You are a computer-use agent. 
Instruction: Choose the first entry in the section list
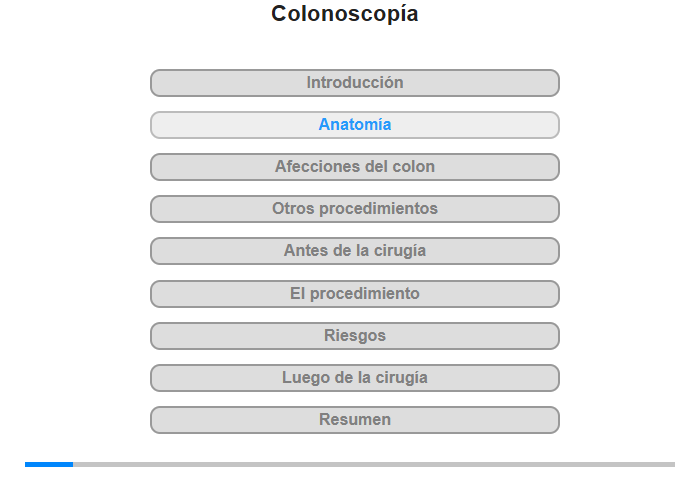(355, 83)
